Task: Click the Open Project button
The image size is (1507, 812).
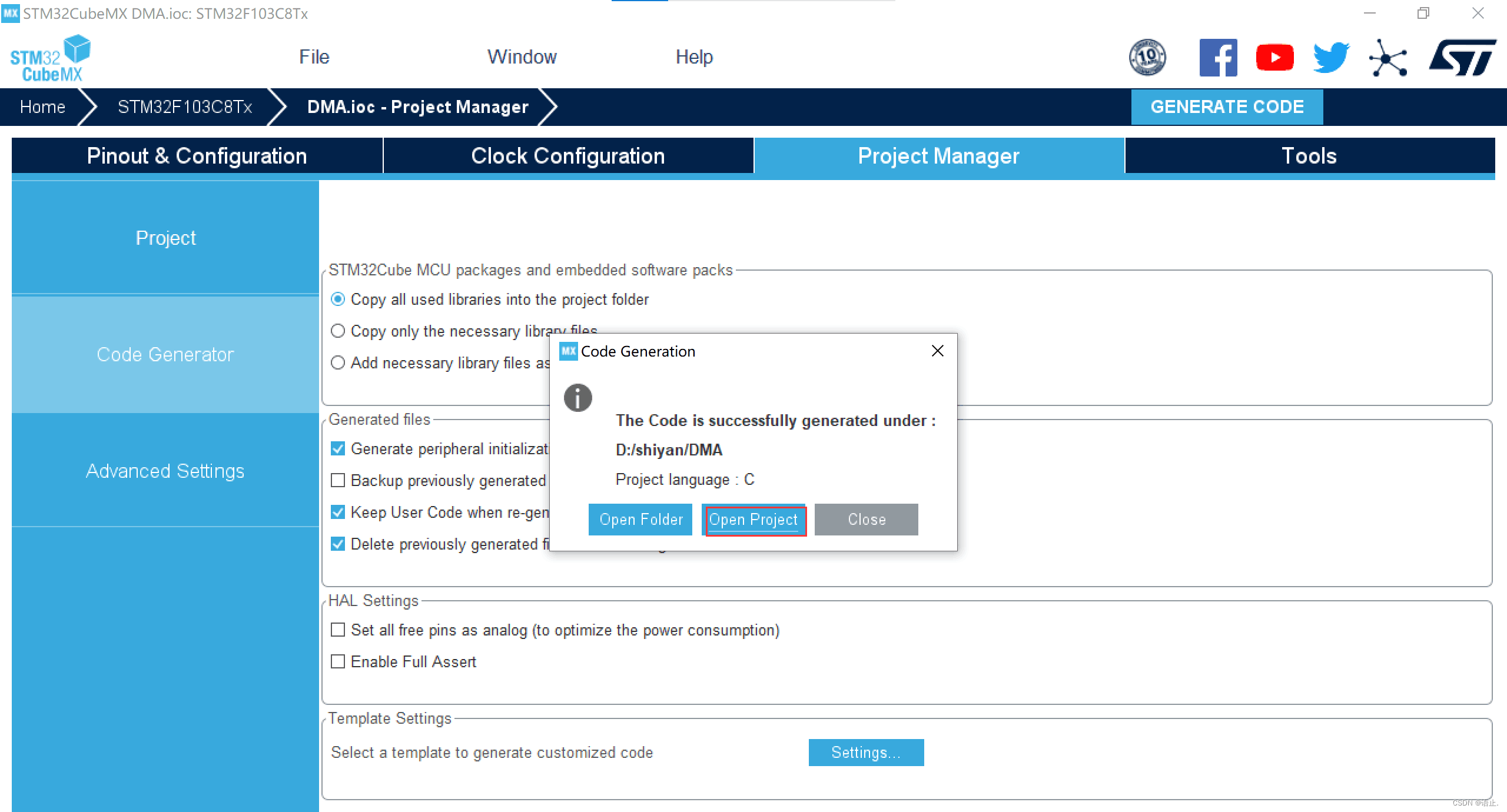Action: coord(753,520)
